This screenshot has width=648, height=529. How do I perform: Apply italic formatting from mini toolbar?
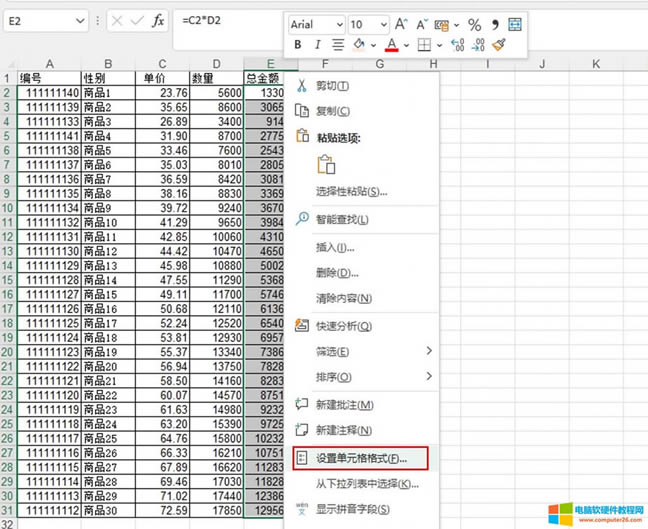318,44
